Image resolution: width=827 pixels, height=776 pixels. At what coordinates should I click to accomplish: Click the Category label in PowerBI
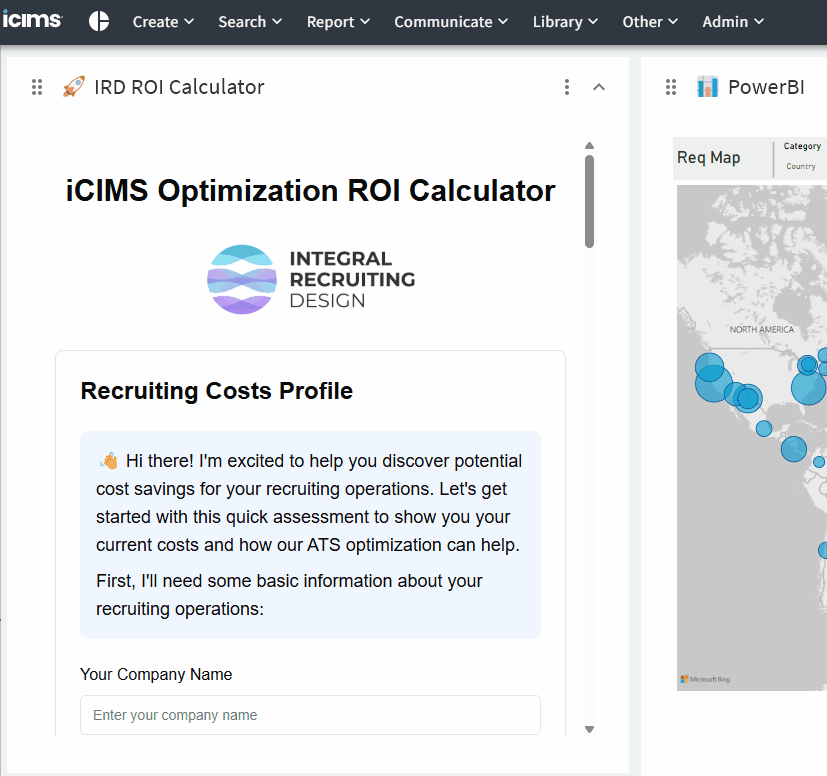(x=802, y=146)
